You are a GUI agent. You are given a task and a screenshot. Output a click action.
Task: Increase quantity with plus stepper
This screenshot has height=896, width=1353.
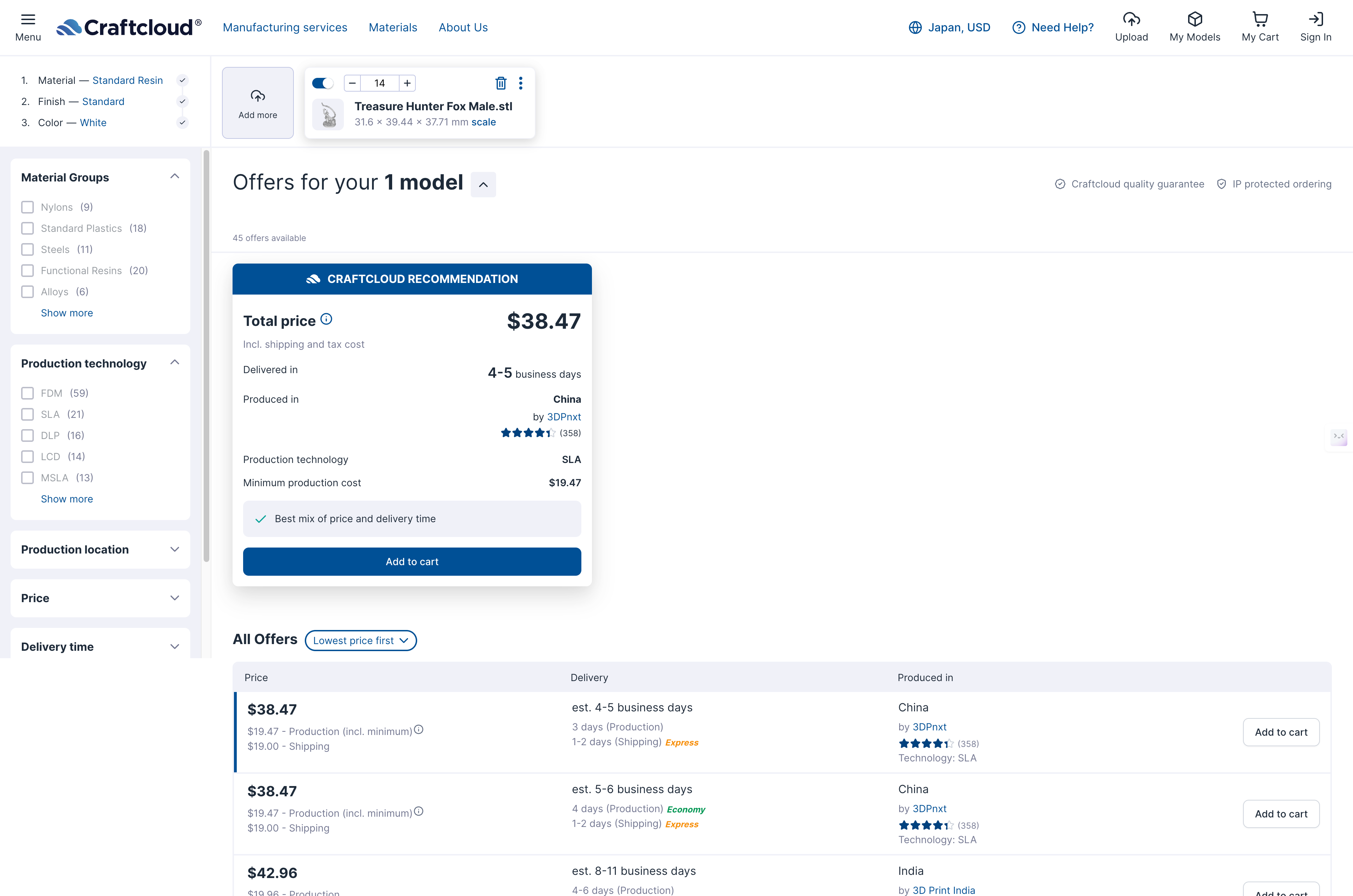coord(407,84)
